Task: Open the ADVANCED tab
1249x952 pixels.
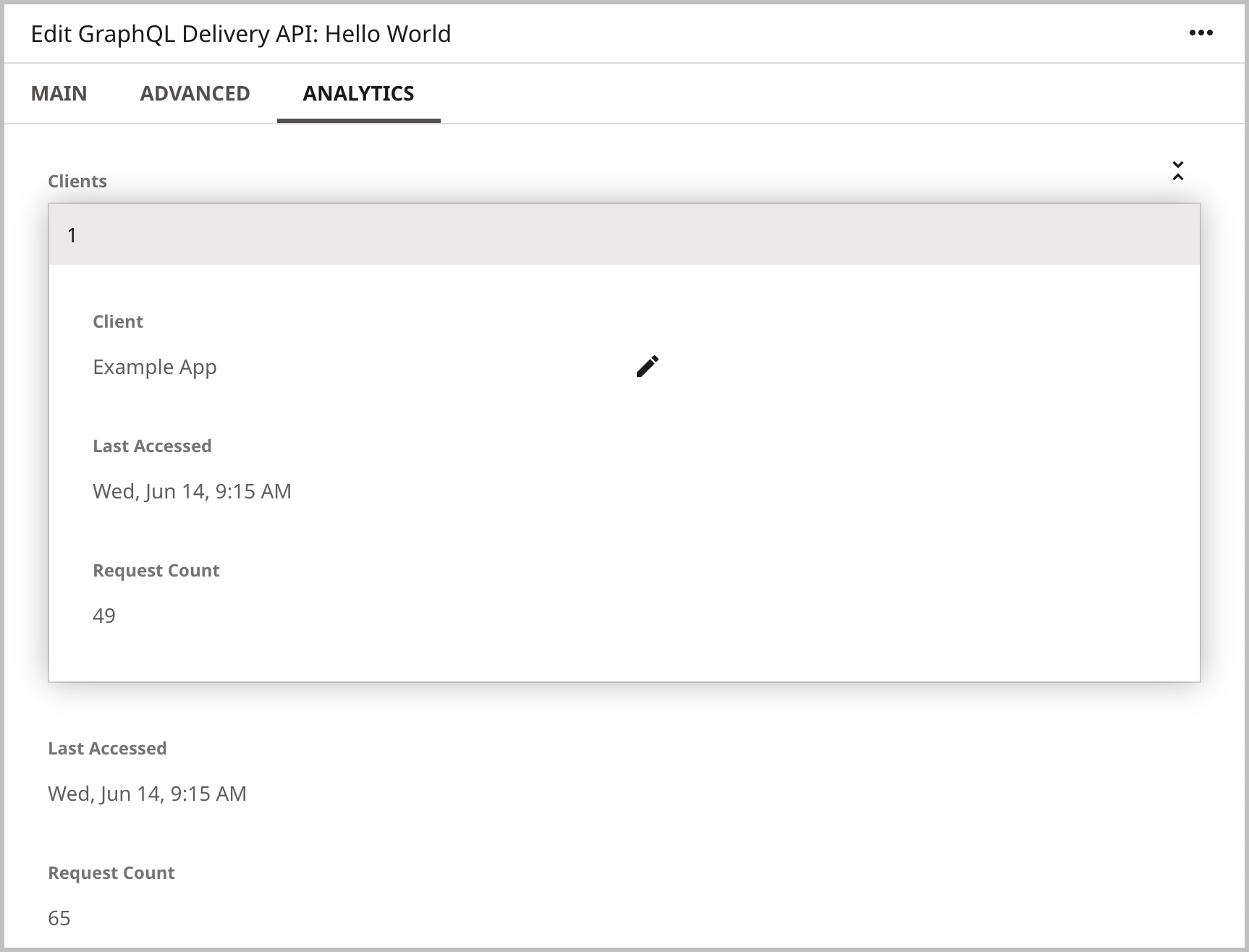Action: [195, 93]
